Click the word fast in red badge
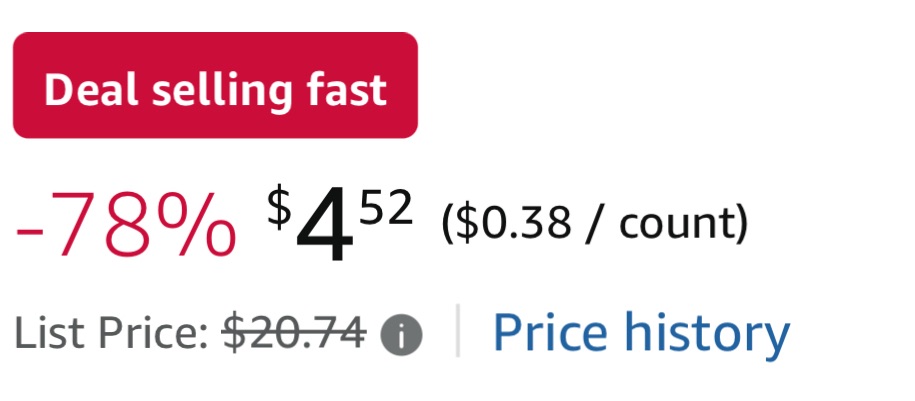Viewport: 915px width, 401px height. pos(346,91)
